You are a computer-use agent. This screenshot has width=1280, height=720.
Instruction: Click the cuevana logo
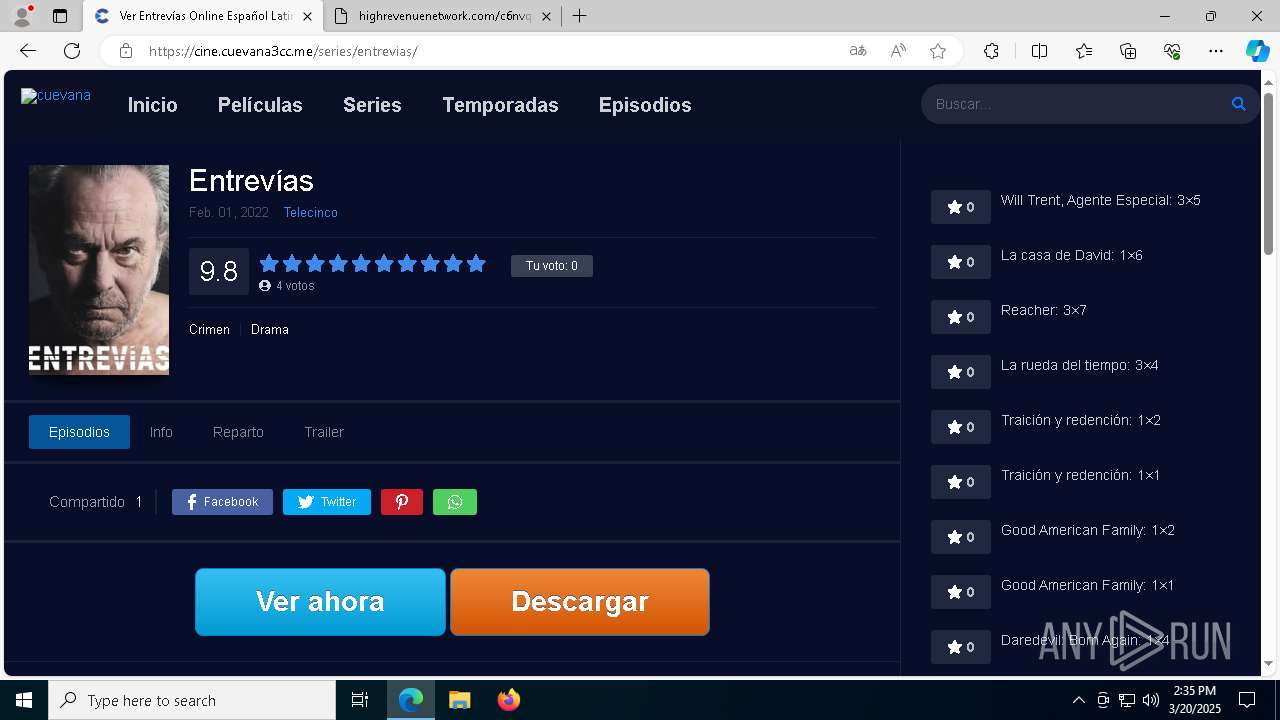pyautogui.click(x=56, y=96)
